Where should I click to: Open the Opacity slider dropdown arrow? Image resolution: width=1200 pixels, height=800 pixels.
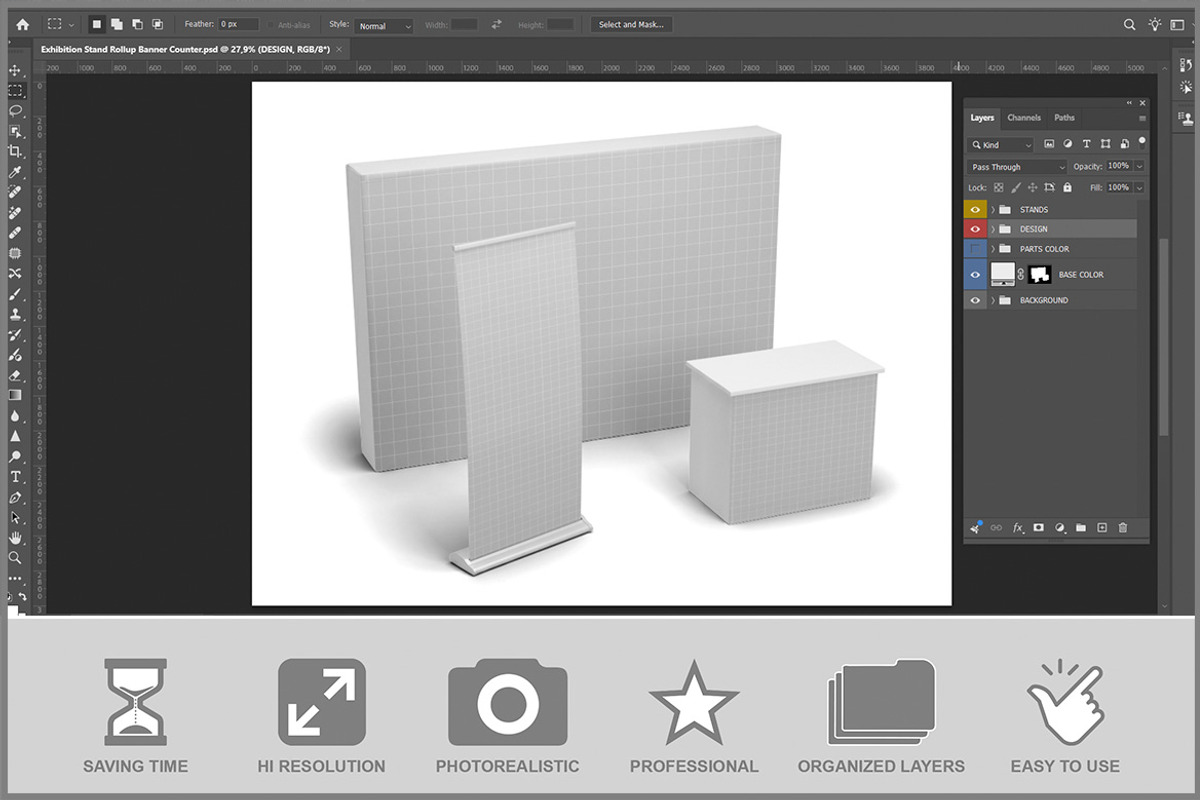(x=1139, y=166)
